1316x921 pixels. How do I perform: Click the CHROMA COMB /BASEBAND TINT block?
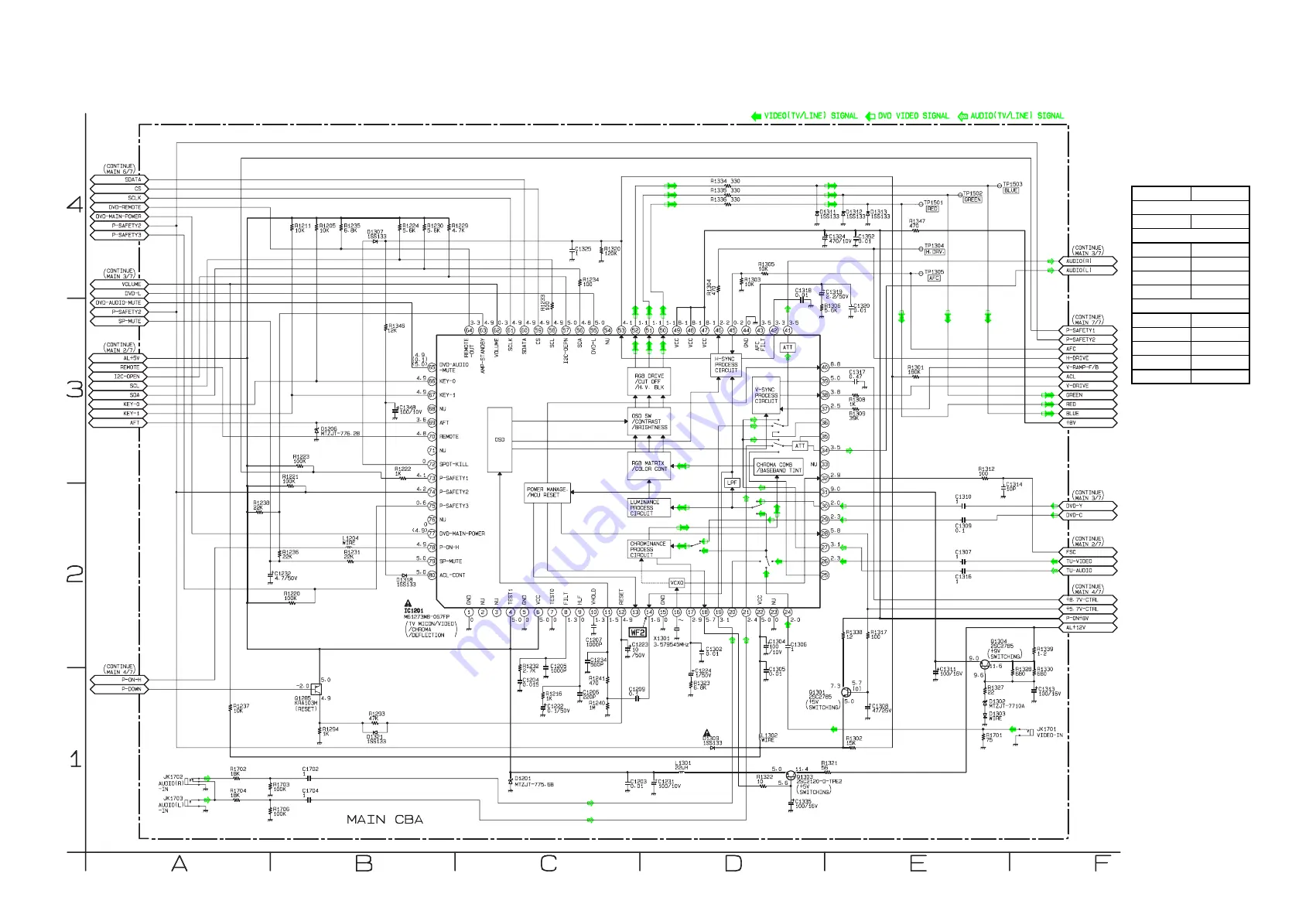click(778, 467)
